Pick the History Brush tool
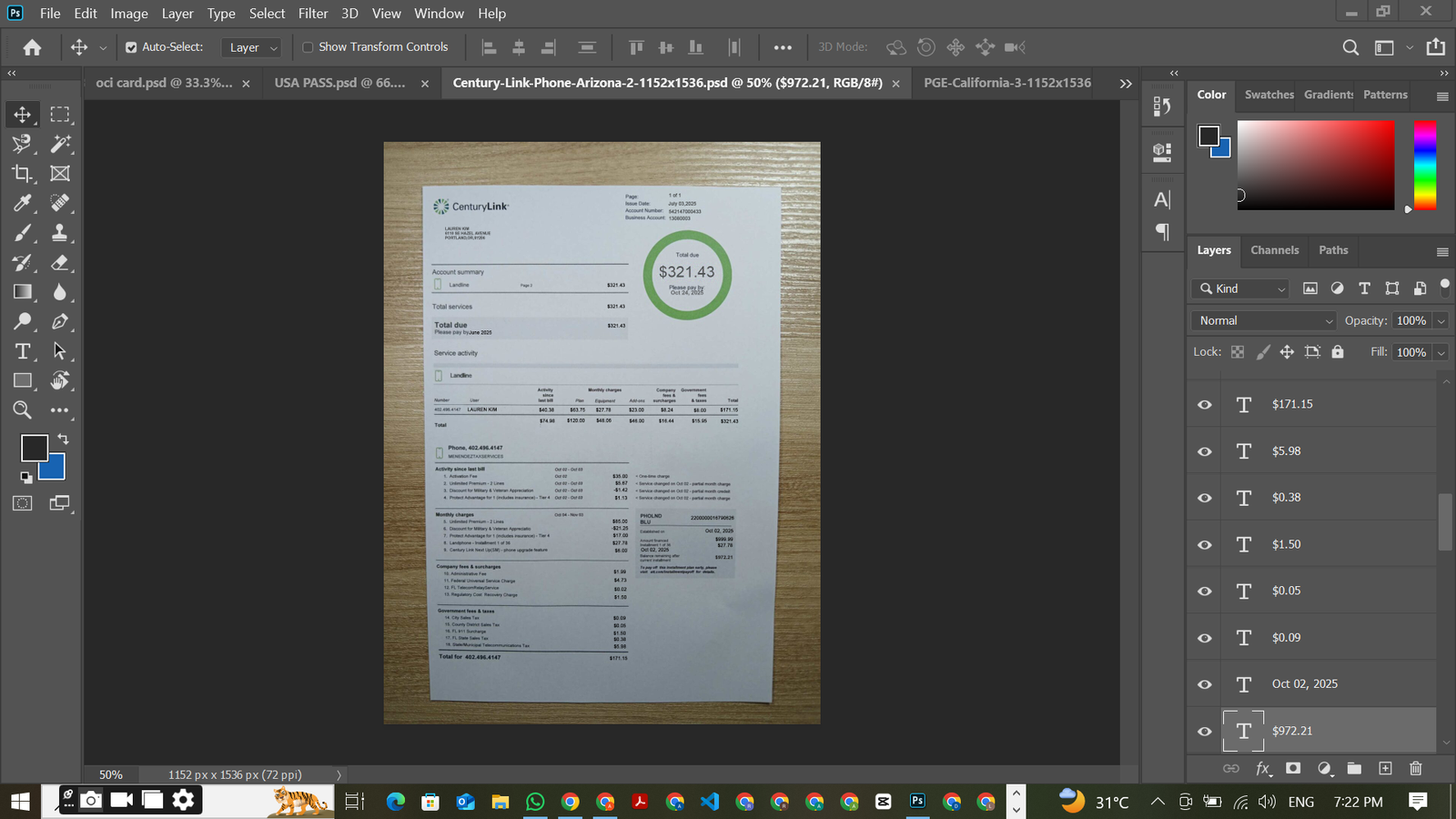 point(23,263)
